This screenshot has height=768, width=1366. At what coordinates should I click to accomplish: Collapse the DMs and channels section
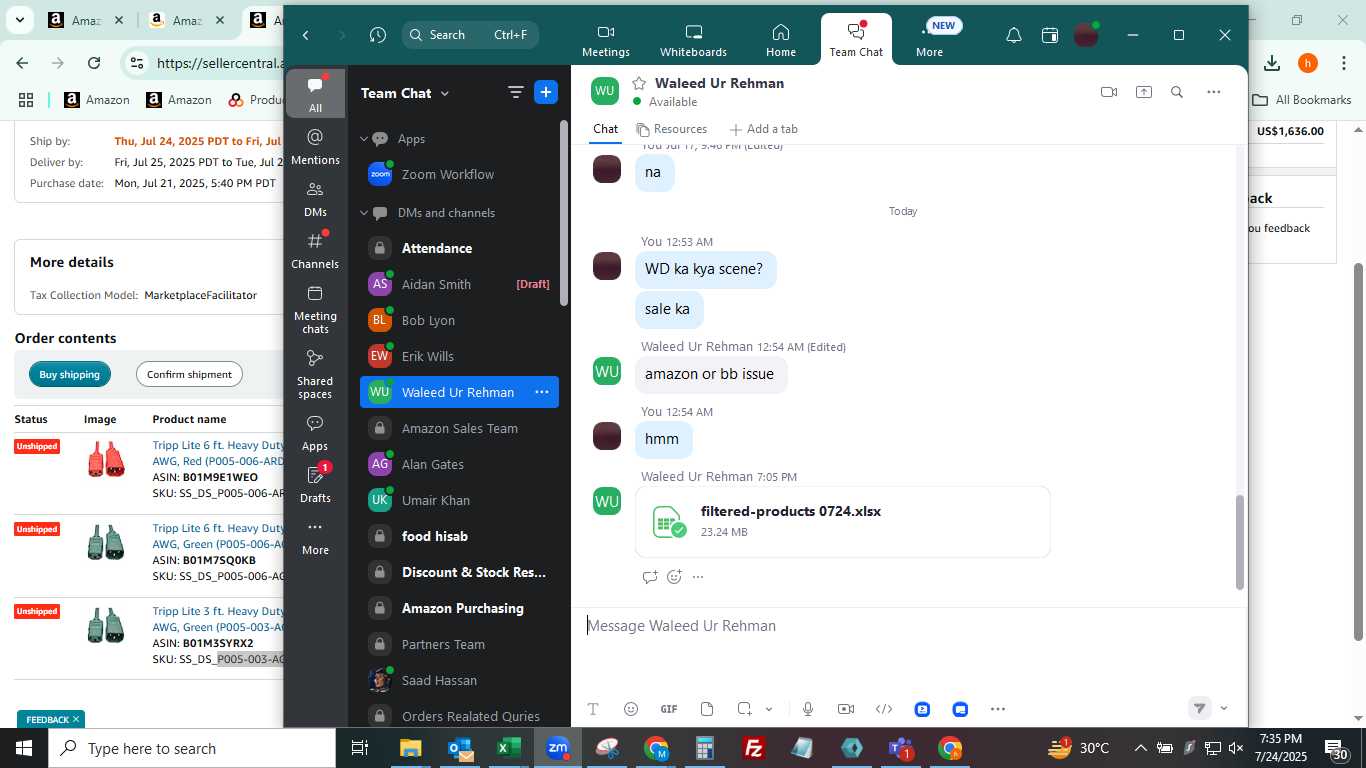pyautogui.click(x=365, y=213)
